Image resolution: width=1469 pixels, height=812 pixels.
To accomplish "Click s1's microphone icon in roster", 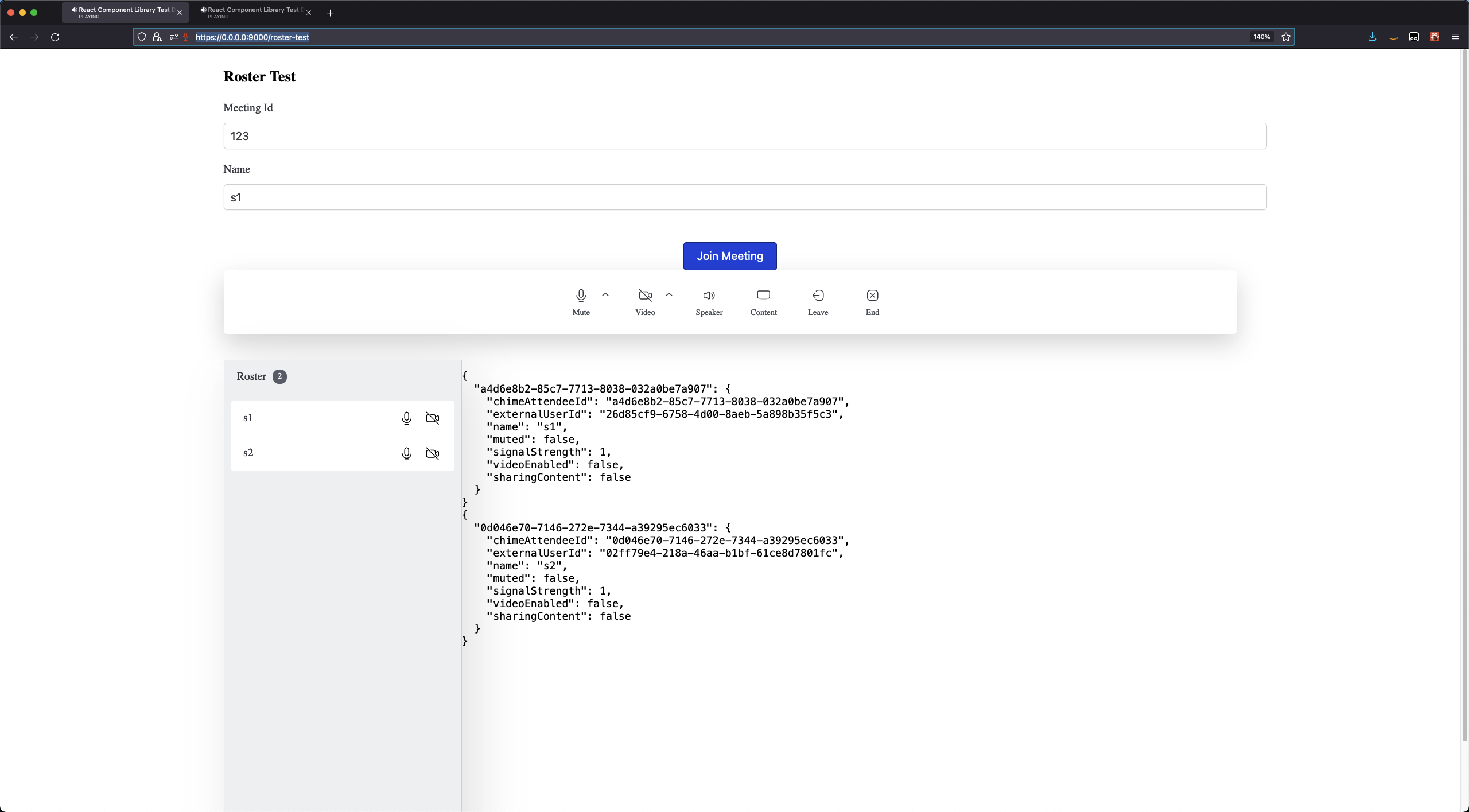I will 406,418.
